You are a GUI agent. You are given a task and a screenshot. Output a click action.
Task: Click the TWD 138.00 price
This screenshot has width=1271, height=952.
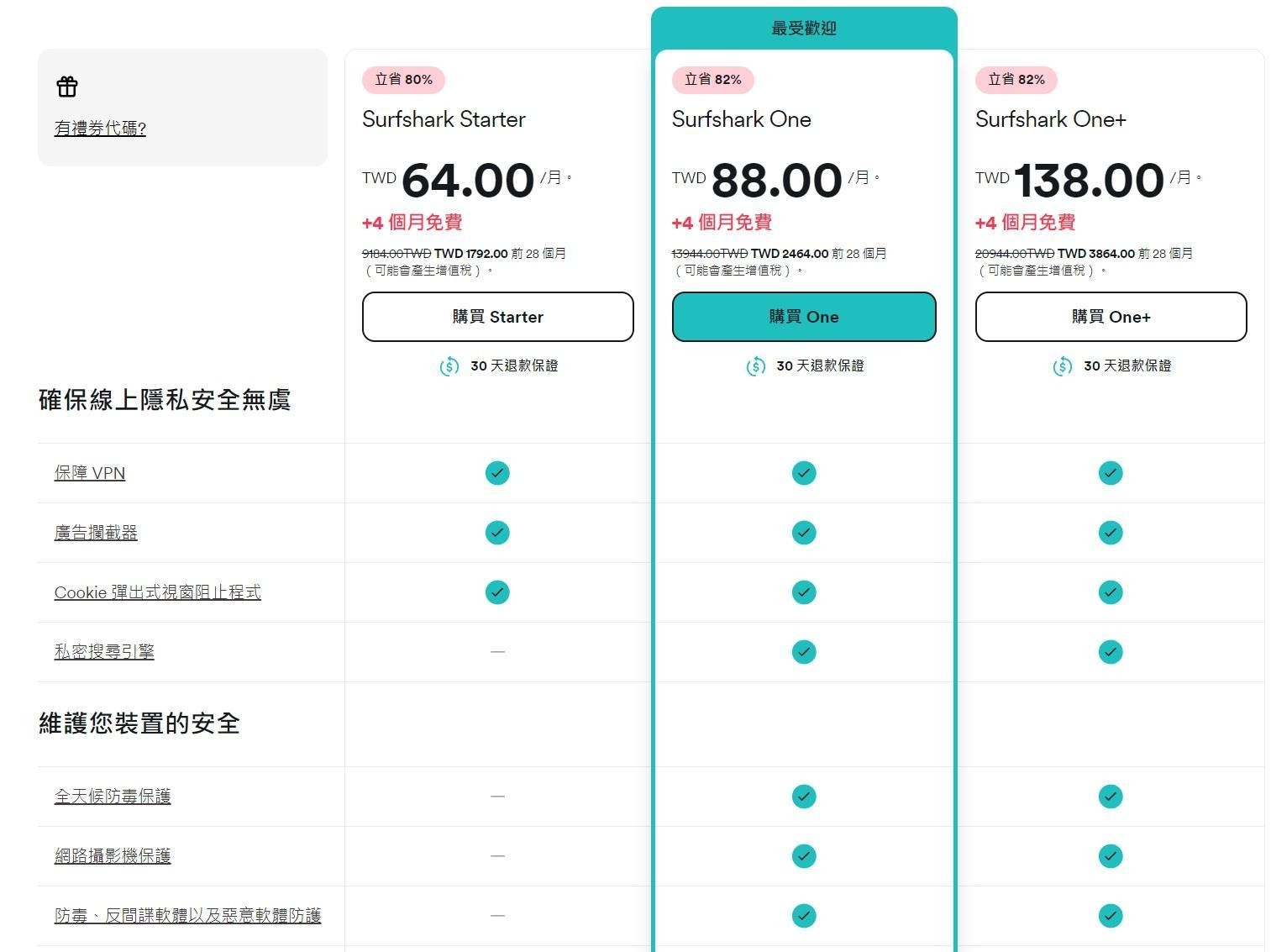(1069, 180)
